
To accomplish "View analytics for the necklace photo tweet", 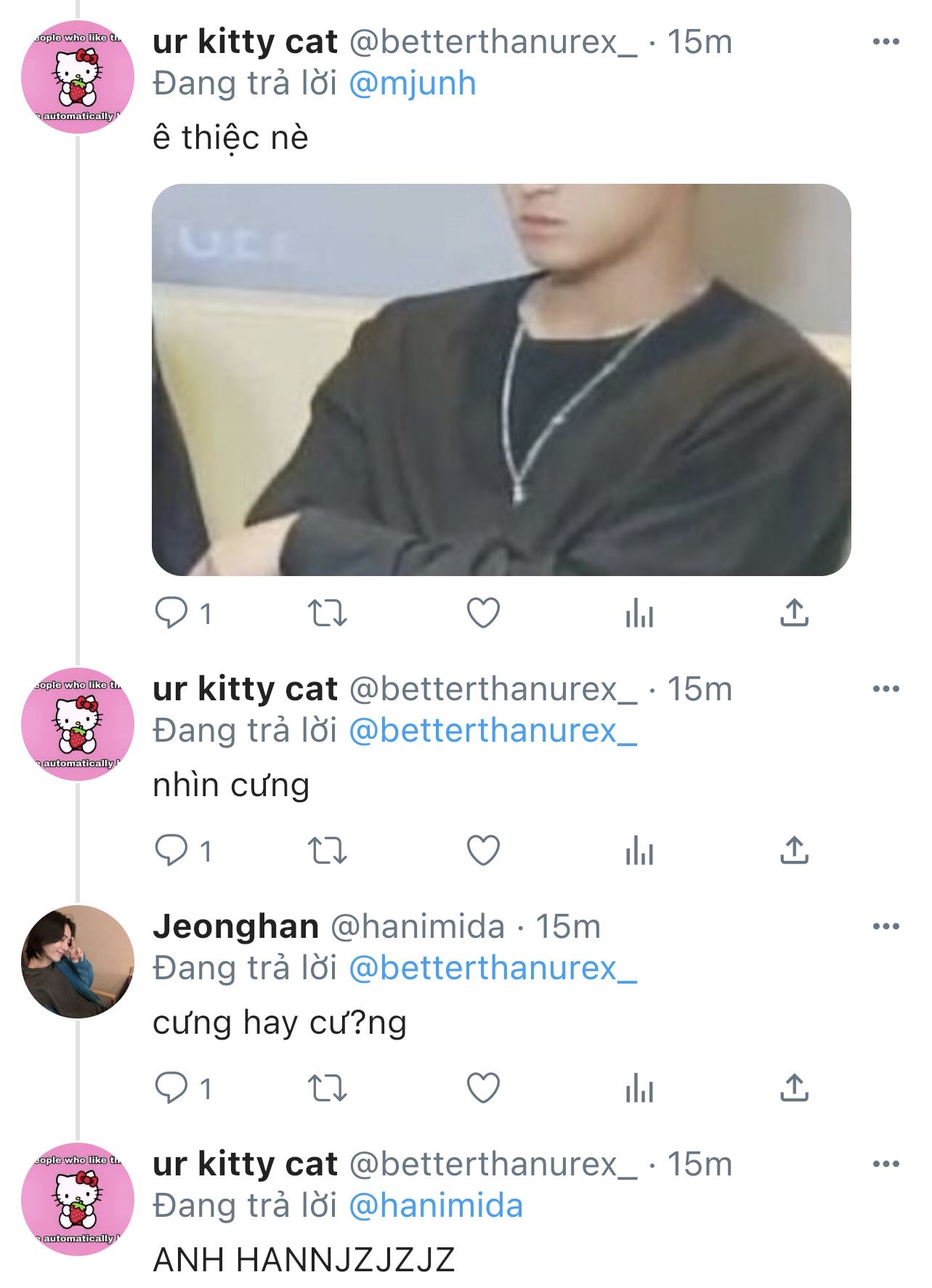I will [x=639, y=613].
